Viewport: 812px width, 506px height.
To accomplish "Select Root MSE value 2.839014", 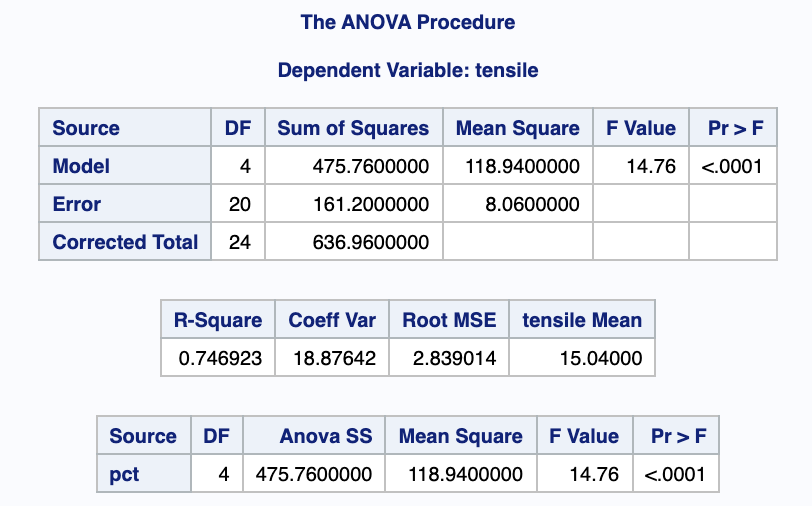I will pos(449,358).
